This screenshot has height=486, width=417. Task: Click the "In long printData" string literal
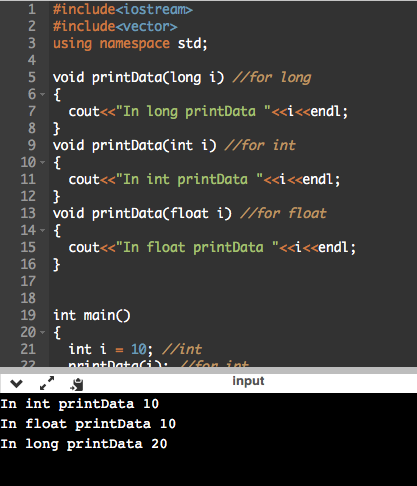pyautogui.click(x=193, y=111)
